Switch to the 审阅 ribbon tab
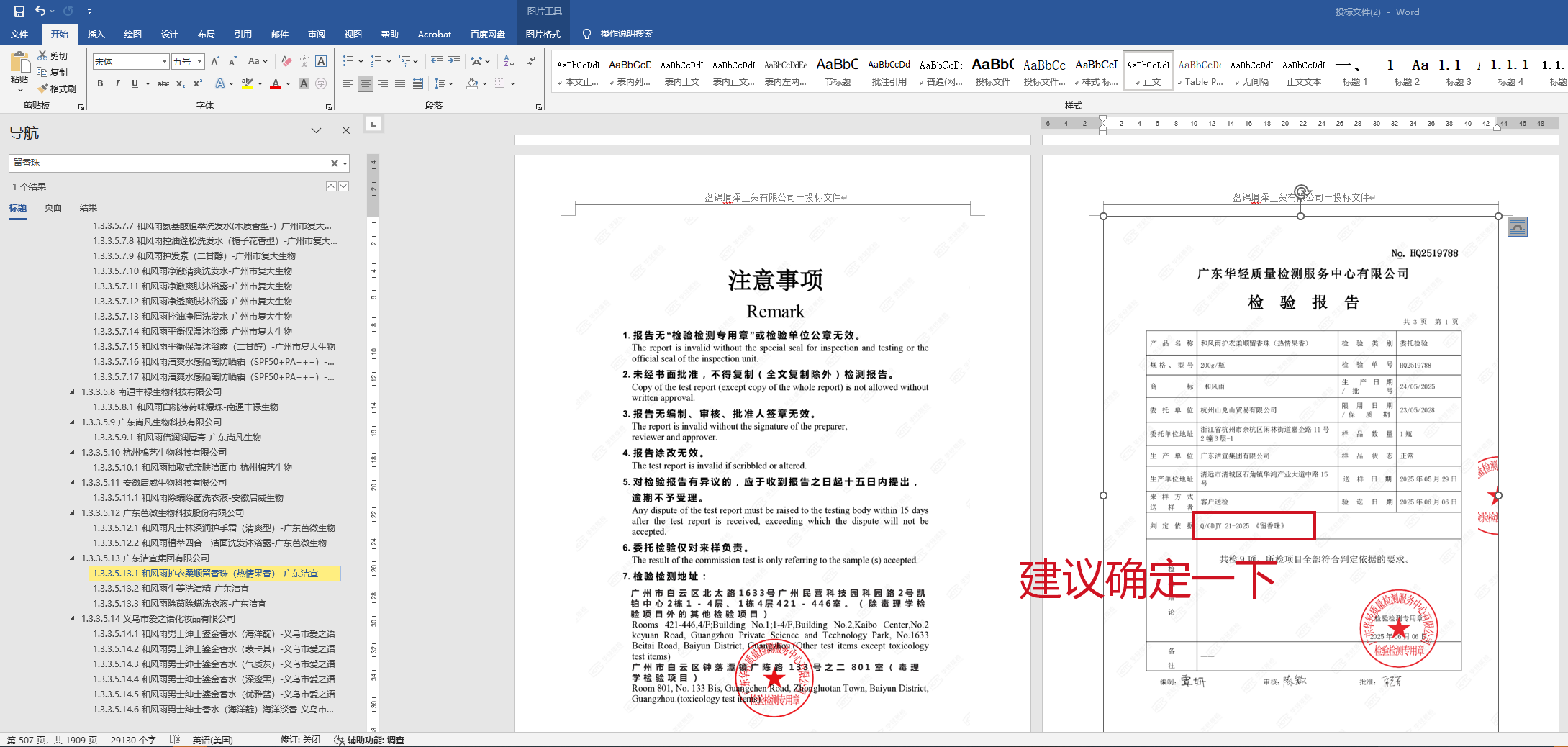Image resolution: width=1568 pixels, height=747 pixels. click(317, 34)
